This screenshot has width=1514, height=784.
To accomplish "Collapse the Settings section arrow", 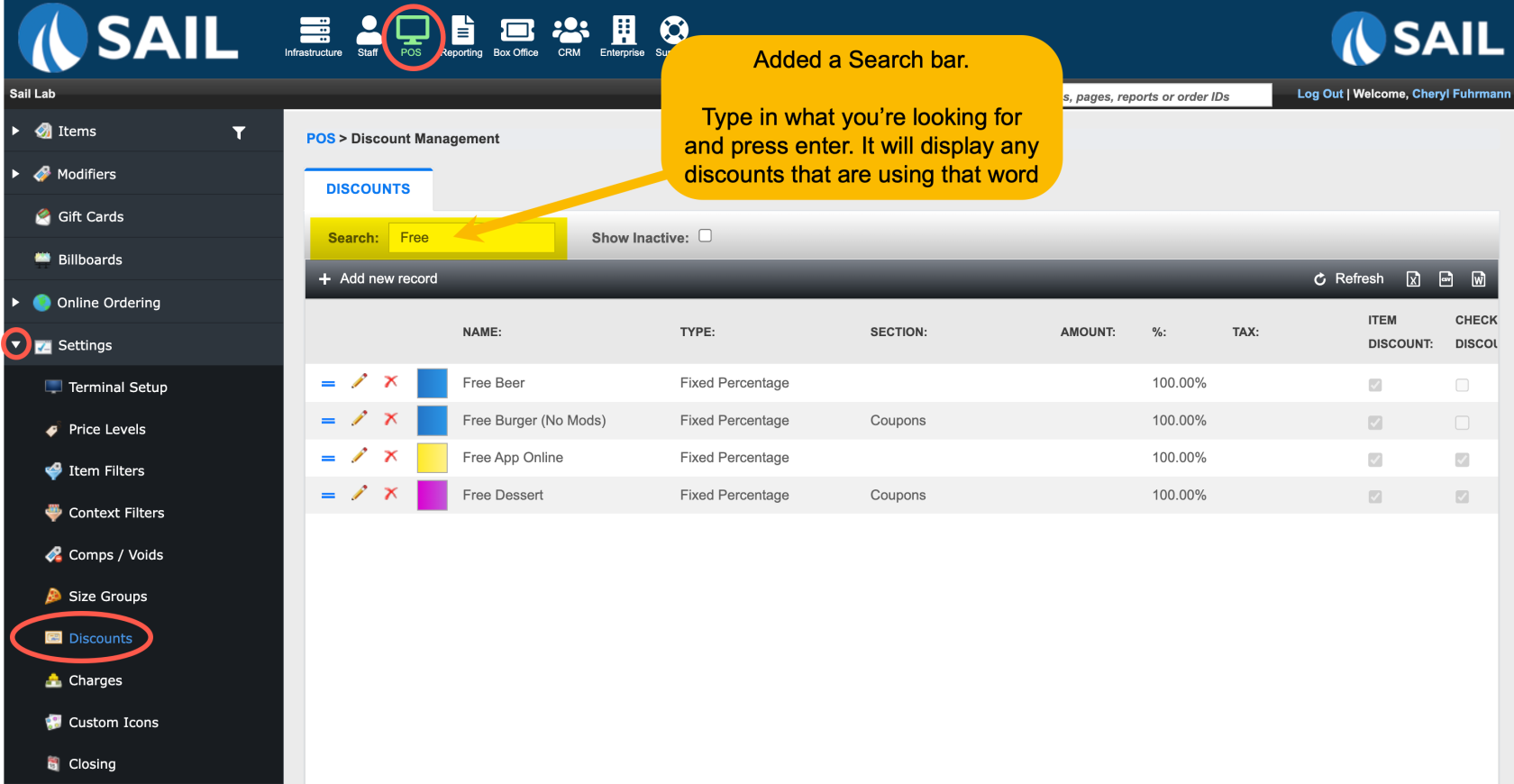I will tap(16, 344).
